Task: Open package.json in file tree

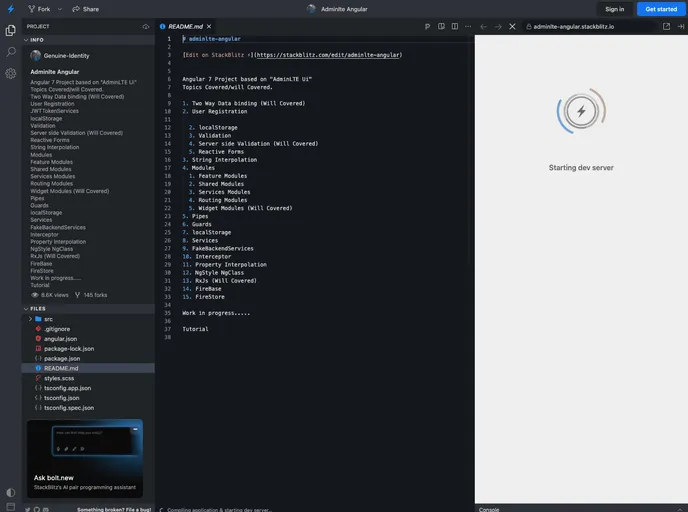Action: [61, 358]
